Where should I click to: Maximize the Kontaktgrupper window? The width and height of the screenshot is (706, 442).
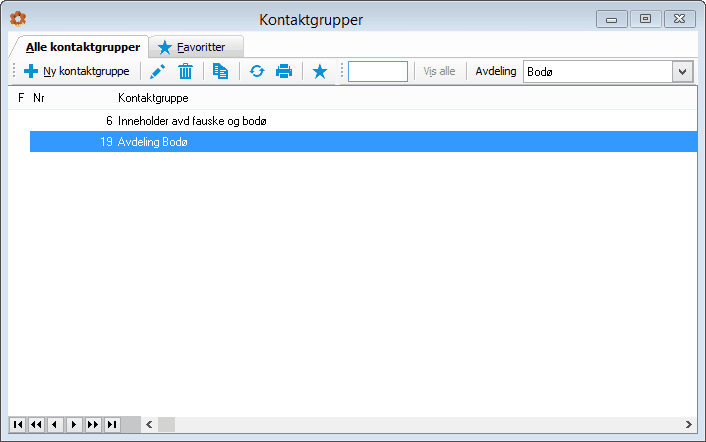pyautogui.click(x=645, y=19)
